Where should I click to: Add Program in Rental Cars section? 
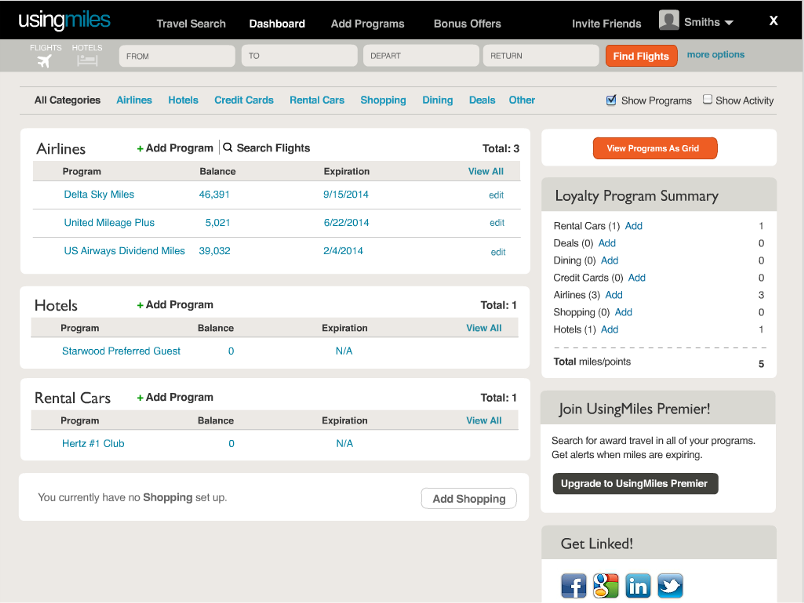click(x=175, y=397)
